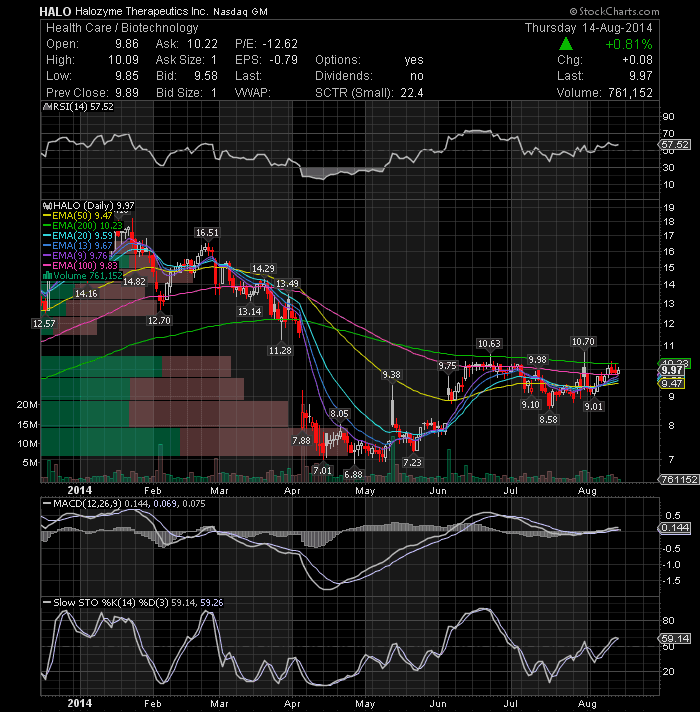Click the EMA(13) 9.67 legend entry
Image resolution: width=700 pixels, height=712 pixels.
[82, 246]
